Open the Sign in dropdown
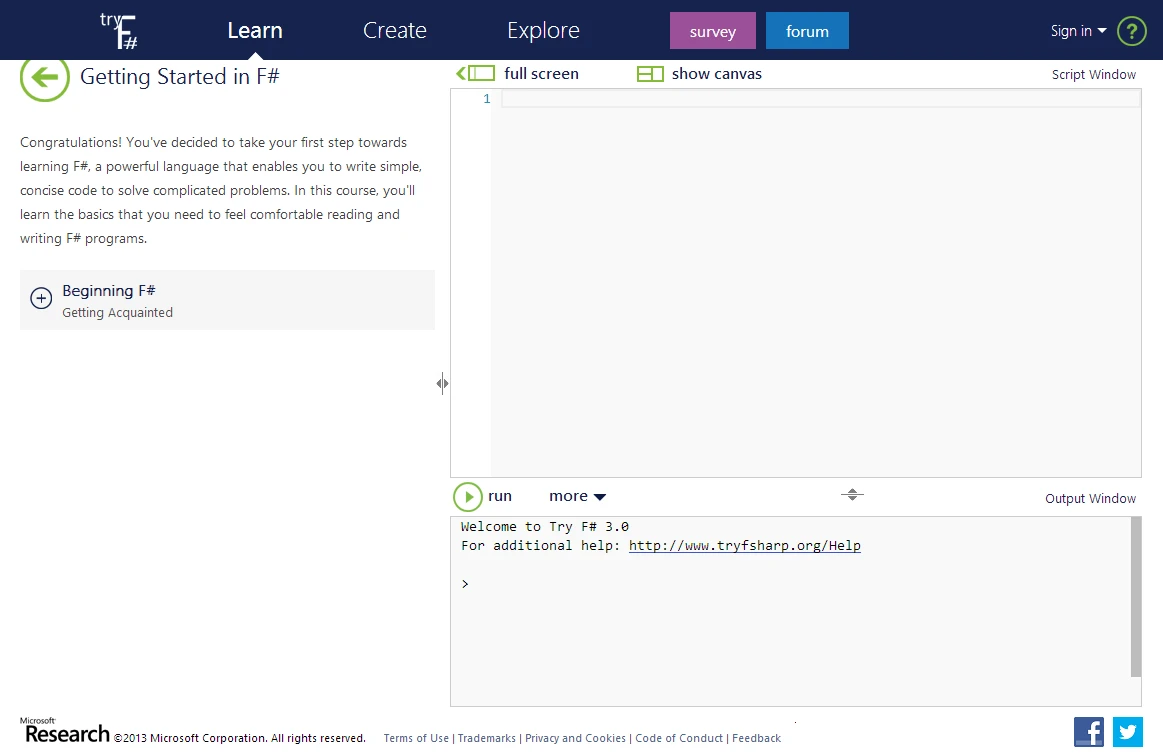The width and height of the screenshot is (1163, 755). 1078,31
